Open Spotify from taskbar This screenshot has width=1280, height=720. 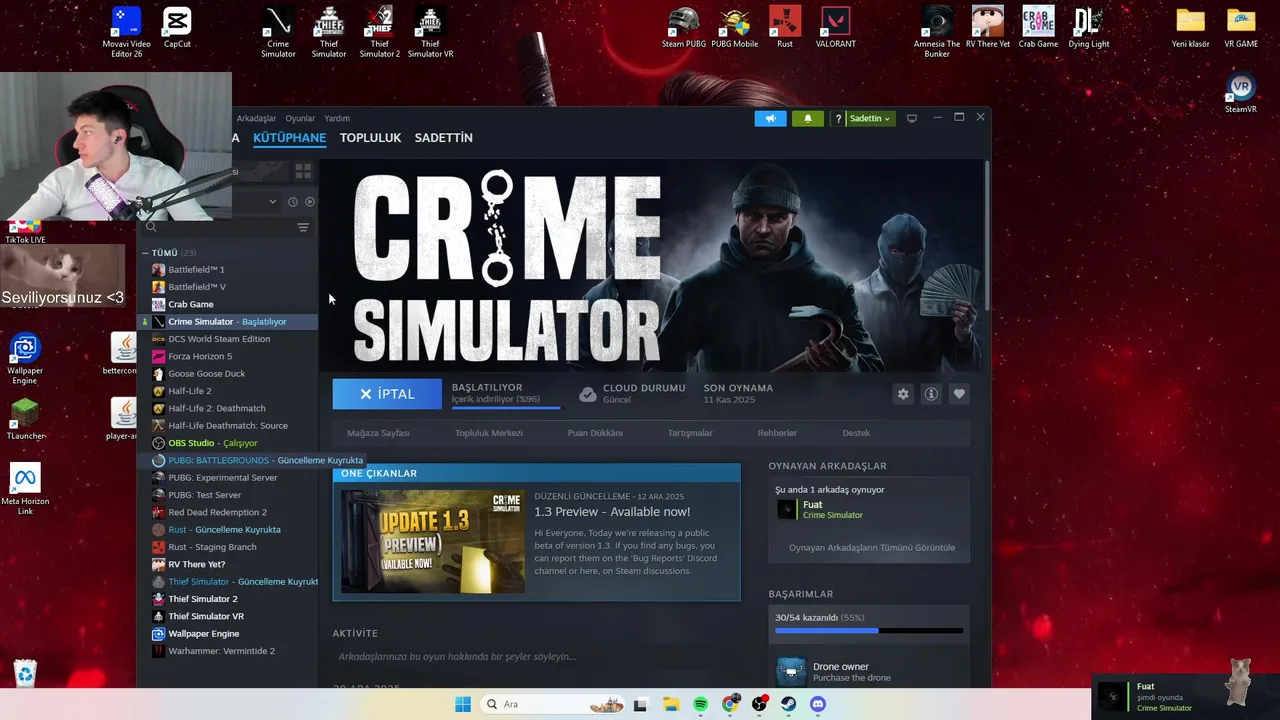[x=700, y=704]
